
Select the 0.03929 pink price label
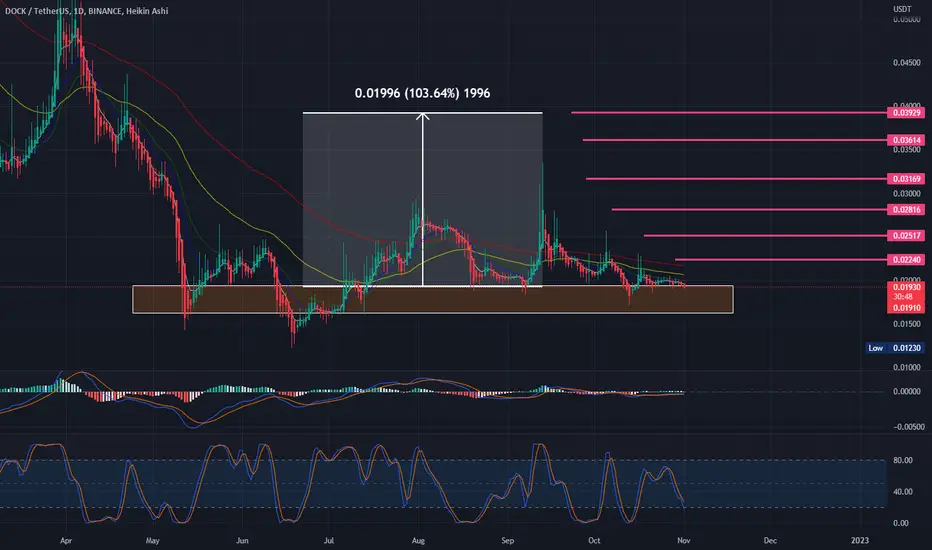coord(906,112)
